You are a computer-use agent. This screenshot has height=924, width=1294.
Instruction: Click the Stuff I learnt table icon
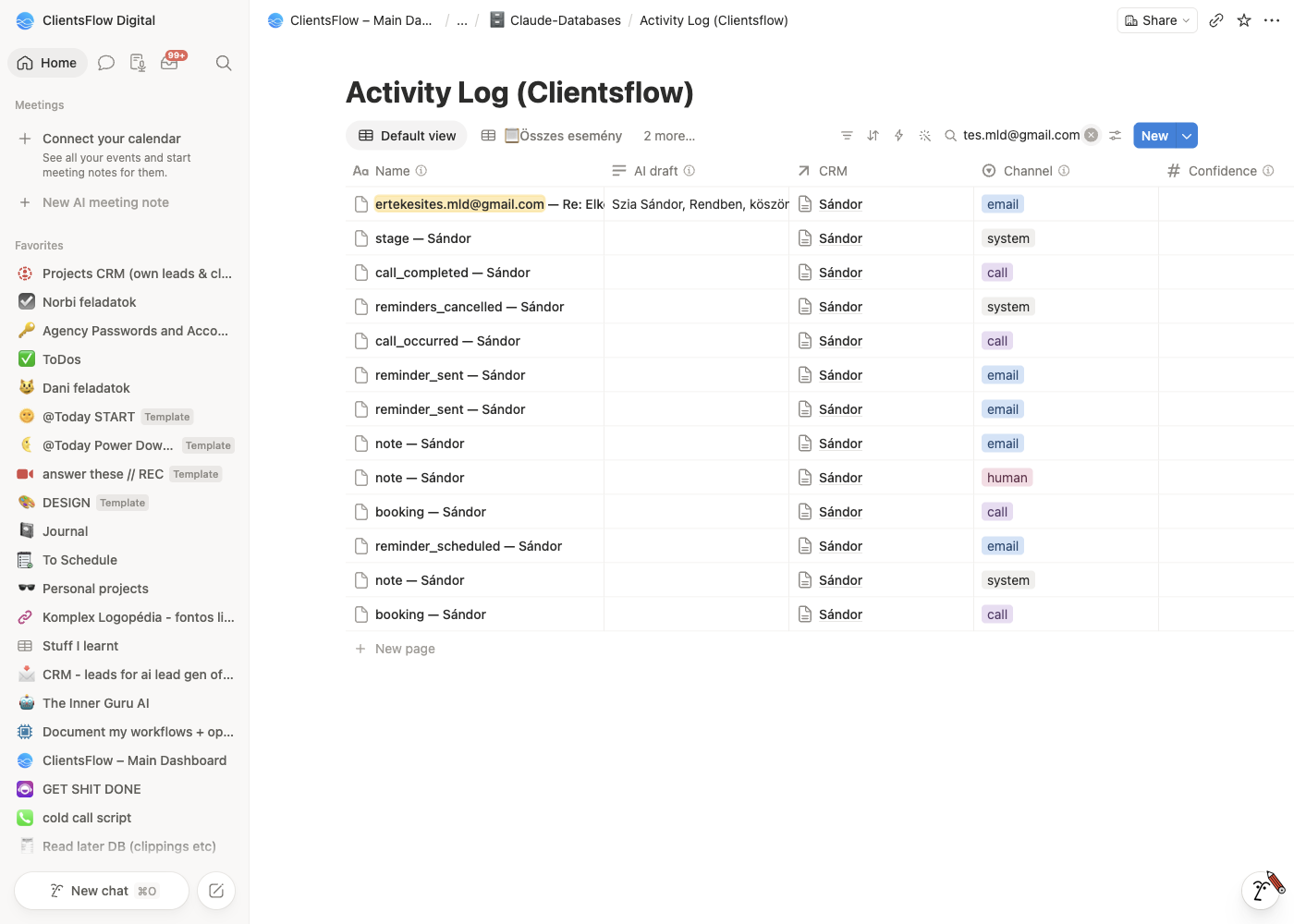pos(26,646)
